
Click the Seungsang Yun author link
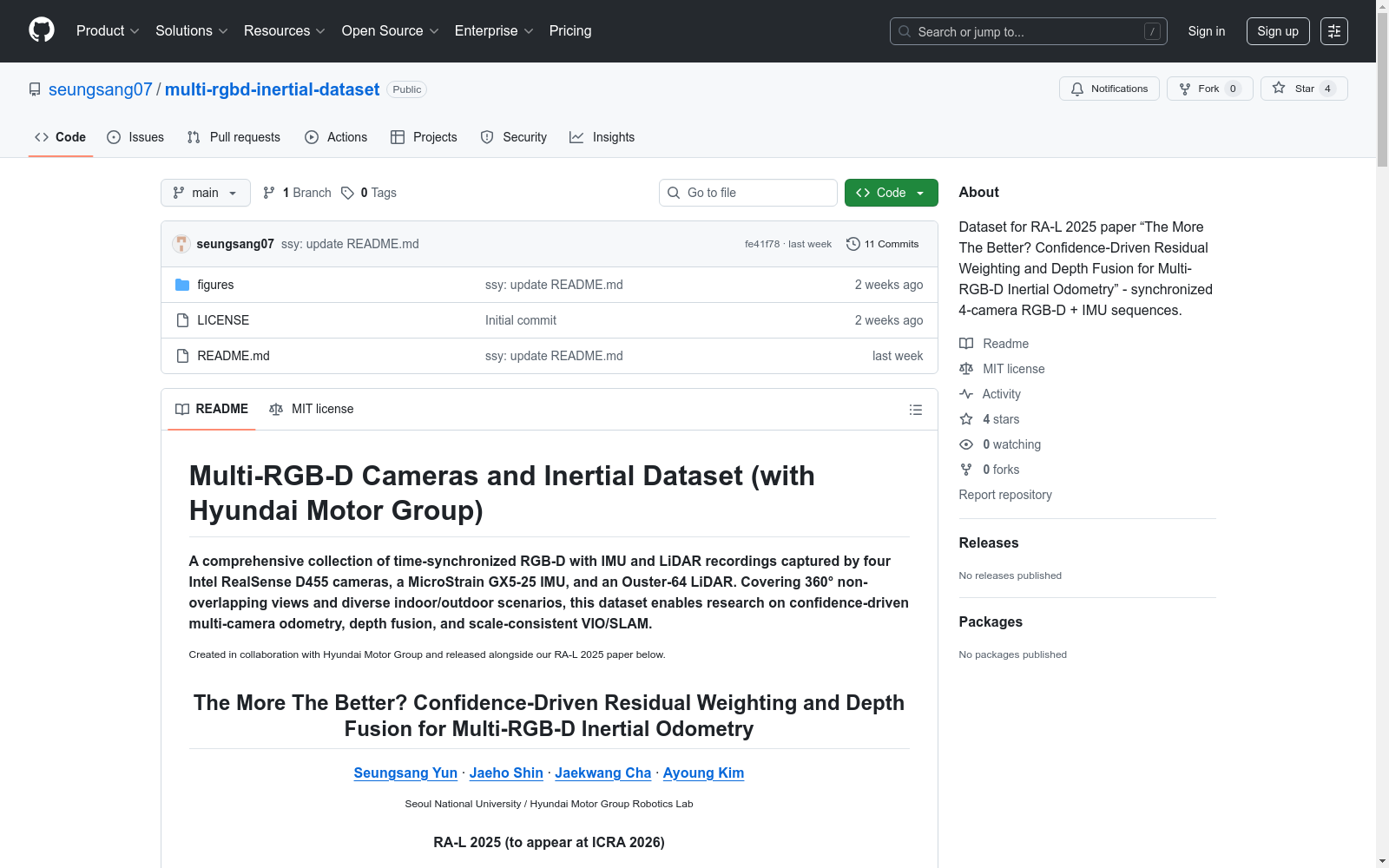point(405,773)
